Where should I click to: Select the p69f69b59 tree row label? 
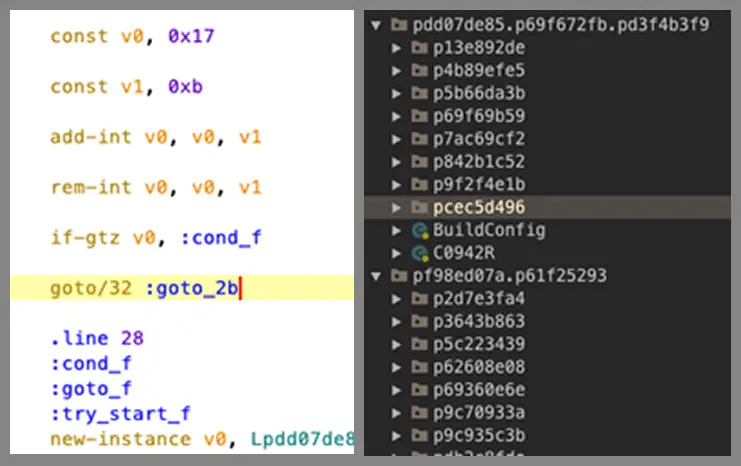[479, 116]
